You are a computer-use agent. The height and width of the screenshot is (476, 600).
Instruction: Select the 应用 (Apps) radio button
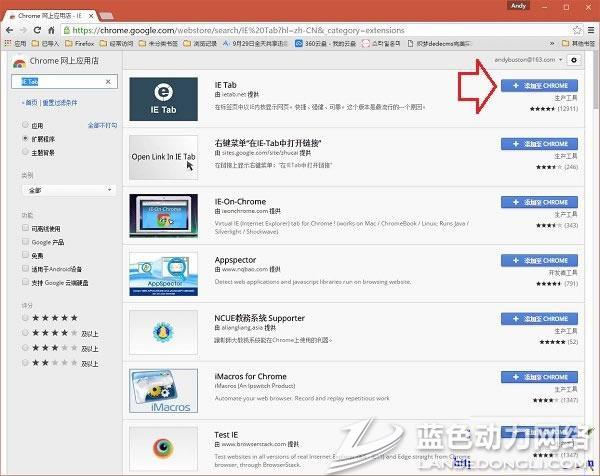click(24, 125)
